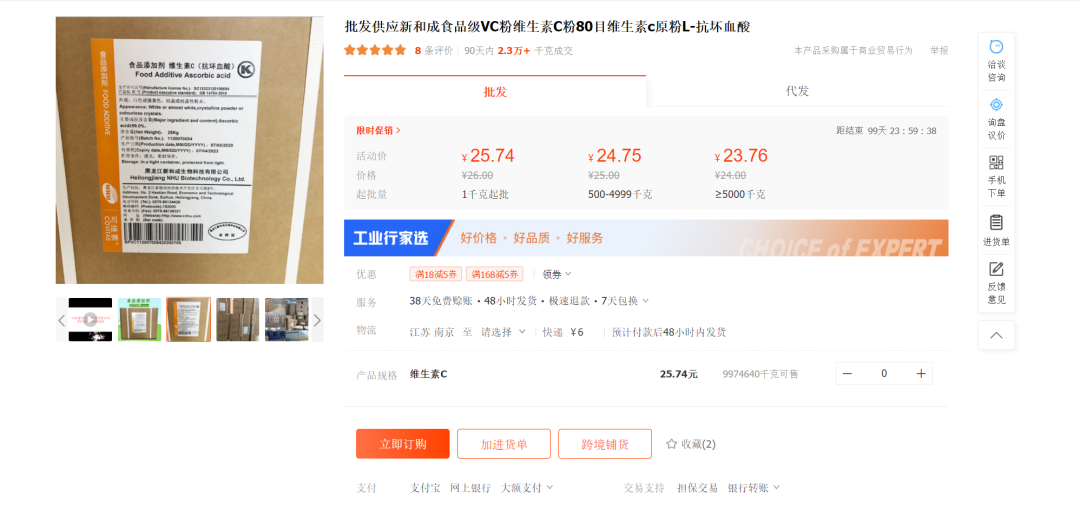Increase quantity with the plus button
Screen dimensions: 1080x517
[921, 374]
